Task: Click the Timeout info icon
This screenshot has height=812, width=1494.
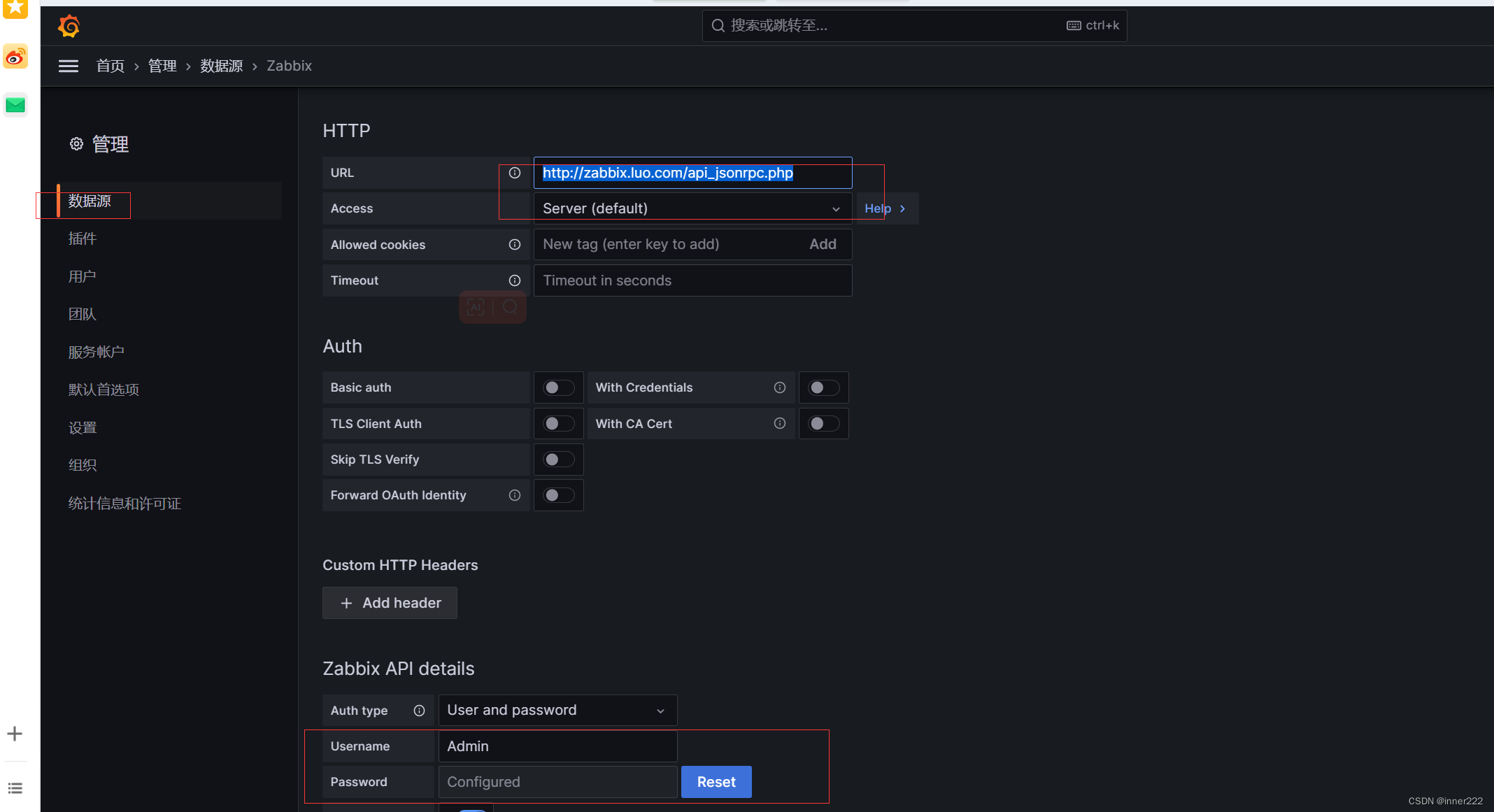Action: point(515,280)
